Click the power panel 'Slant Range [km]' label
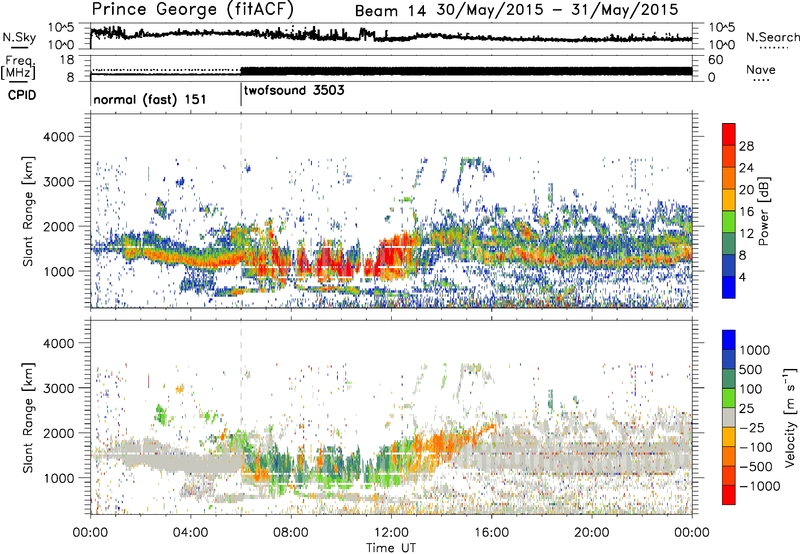Screen dimensions: 800x554 pos(29,211)
